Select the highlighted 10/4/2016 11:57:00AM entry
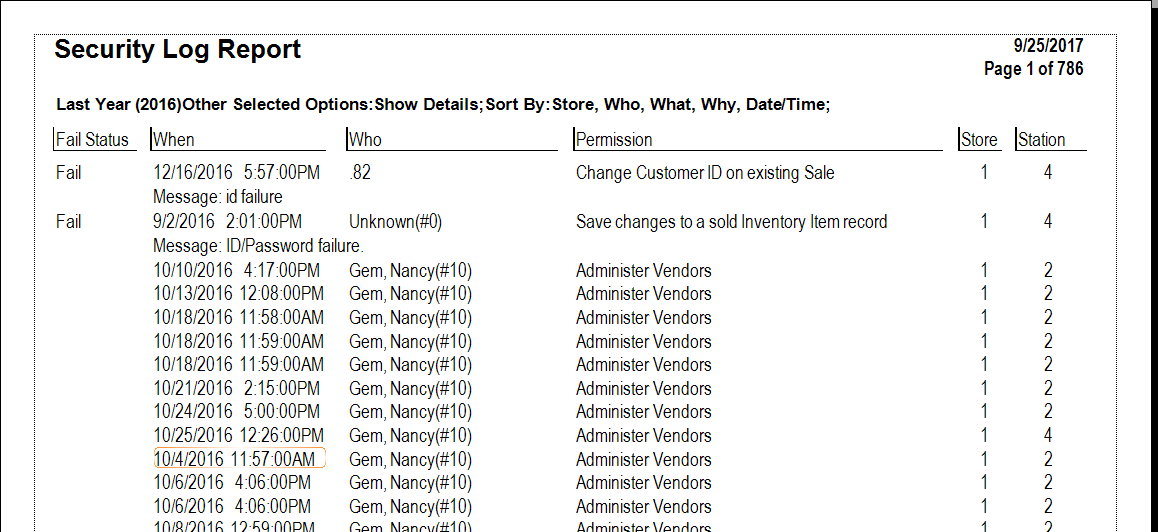The height and width of the screenshot is (532, 1158). 238,459
